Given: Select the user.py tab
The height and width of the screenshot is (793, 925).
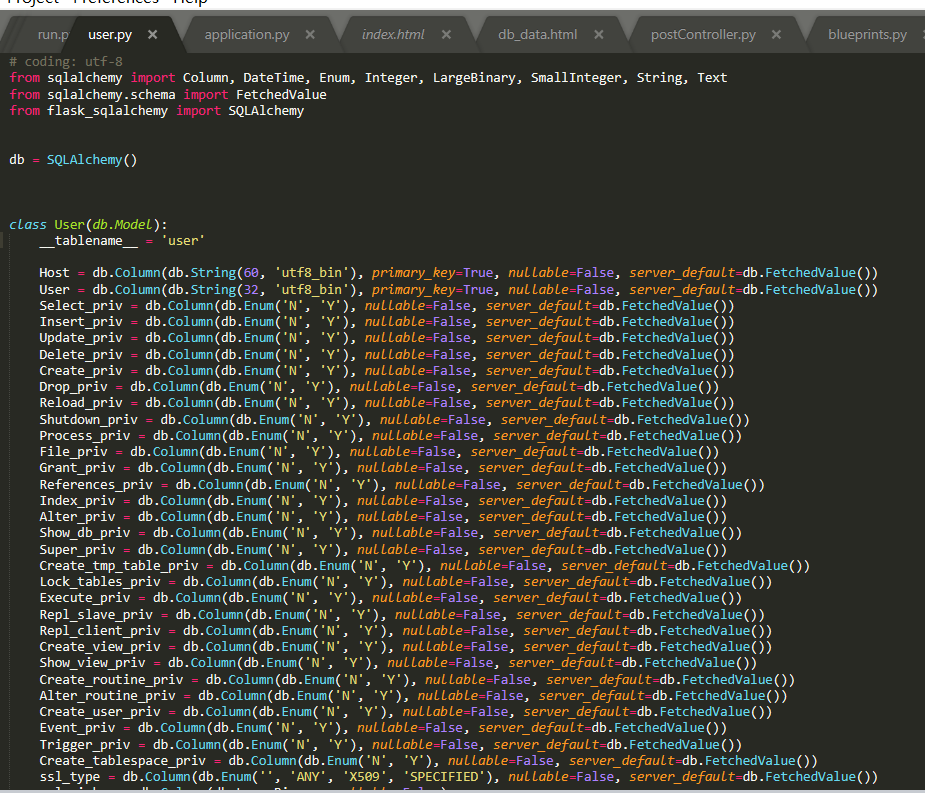Looking at the screenshot, I should tap(110, 35).
